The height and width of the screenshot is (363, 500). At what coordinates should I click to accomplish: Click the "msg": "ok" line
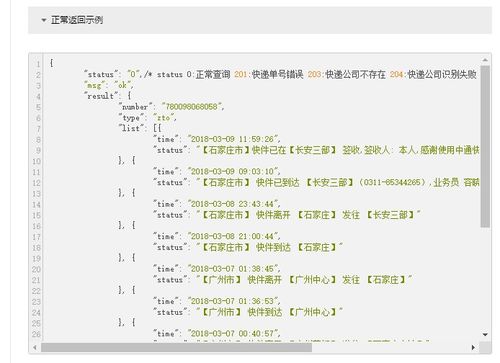[109, 85]
